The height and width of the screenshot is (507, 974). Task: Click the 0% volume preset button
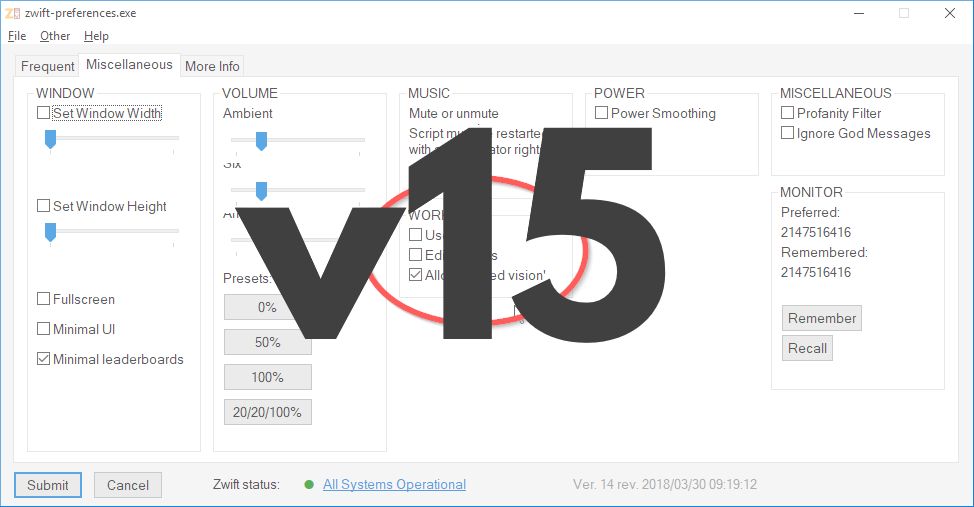(268, 307)
